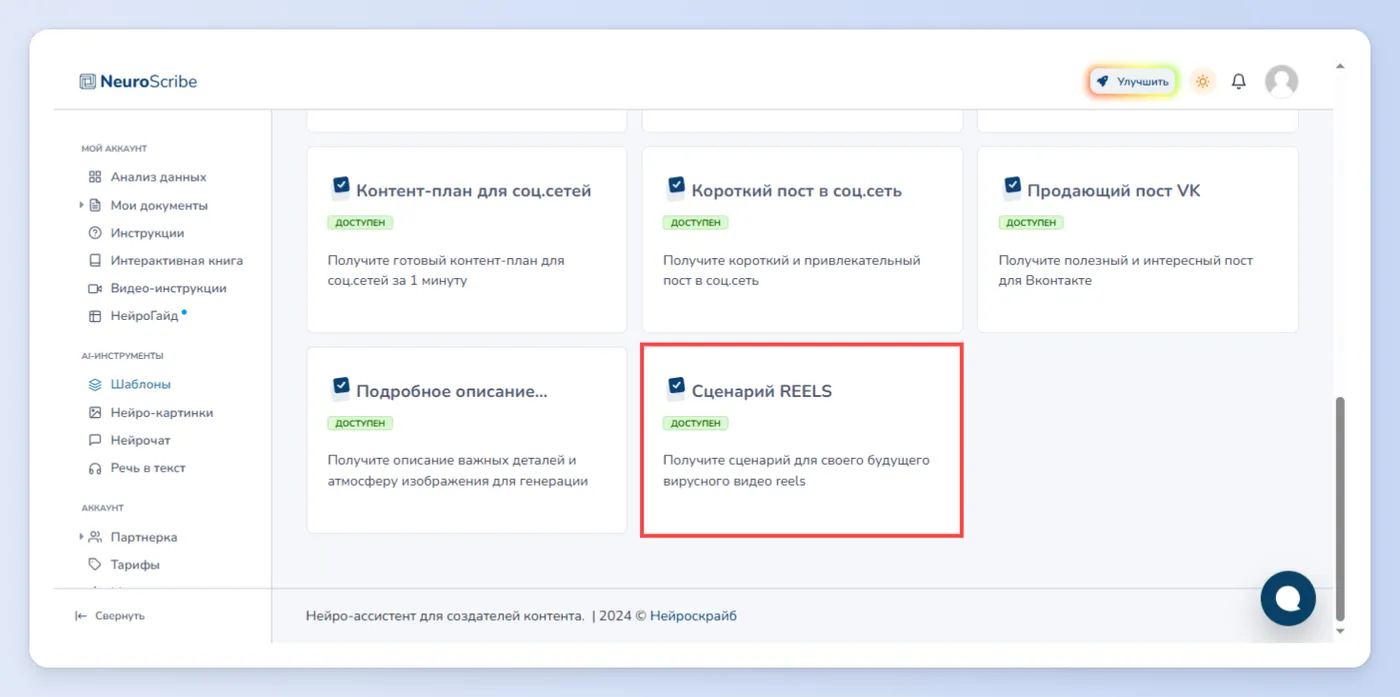Screen dimensions: 1400x697
Task: Open the user avatar profile menu
Action: click(x=1281, y=82)
